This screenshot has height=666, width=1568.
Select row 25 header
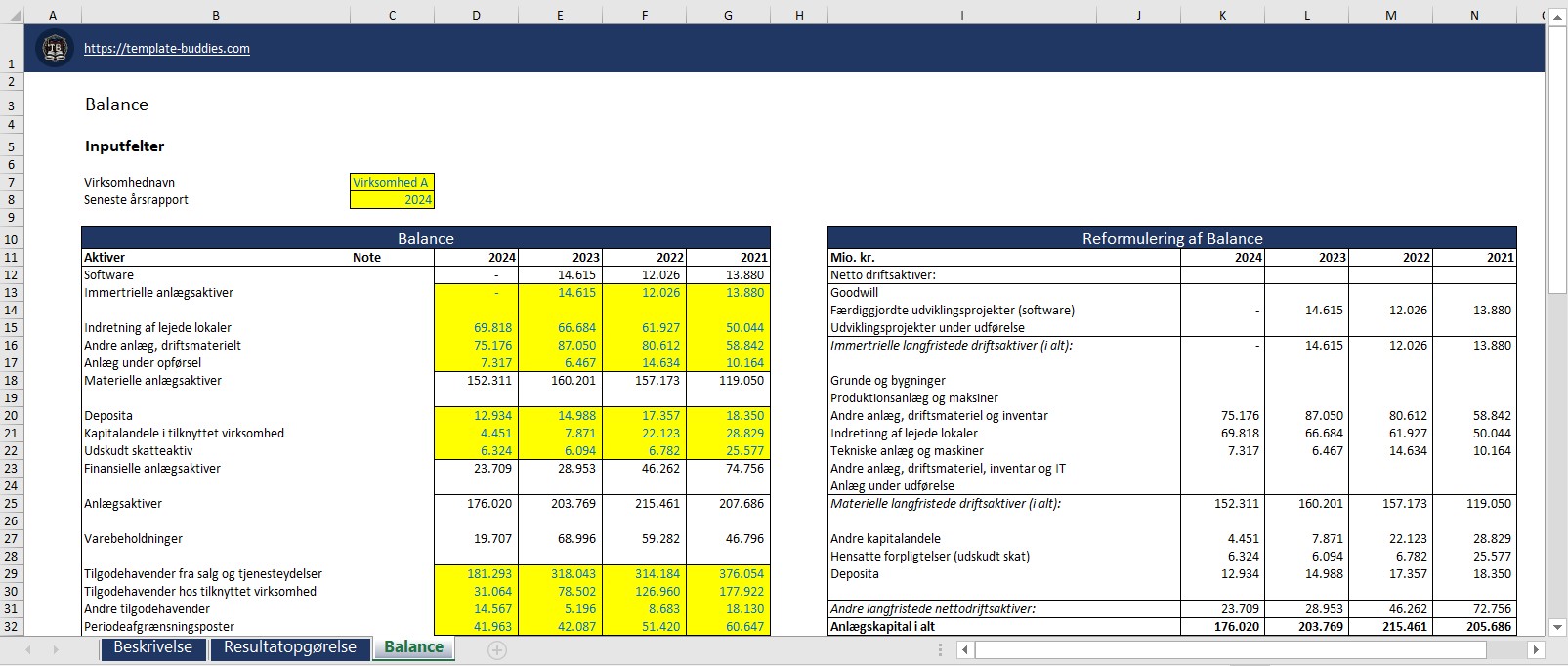click(12, 504)
